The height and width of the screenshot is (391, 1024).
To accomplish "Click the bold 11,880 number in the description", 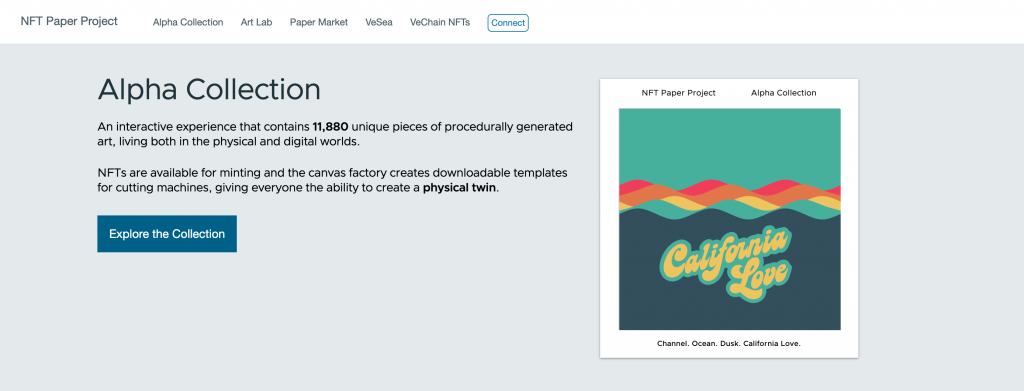I will pyautogui.click(x=330, y=127).
